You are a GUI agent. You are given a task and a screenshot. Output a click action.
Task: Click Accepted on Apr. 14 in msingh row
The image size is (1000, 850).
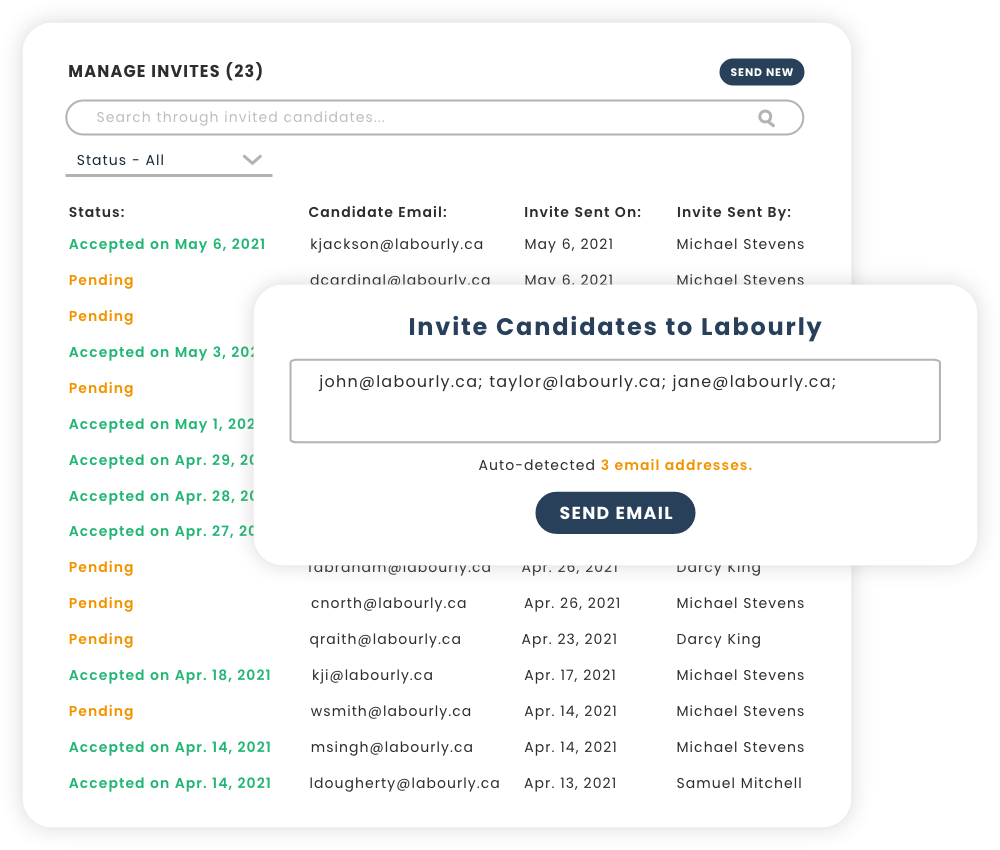tap(170, 747)
